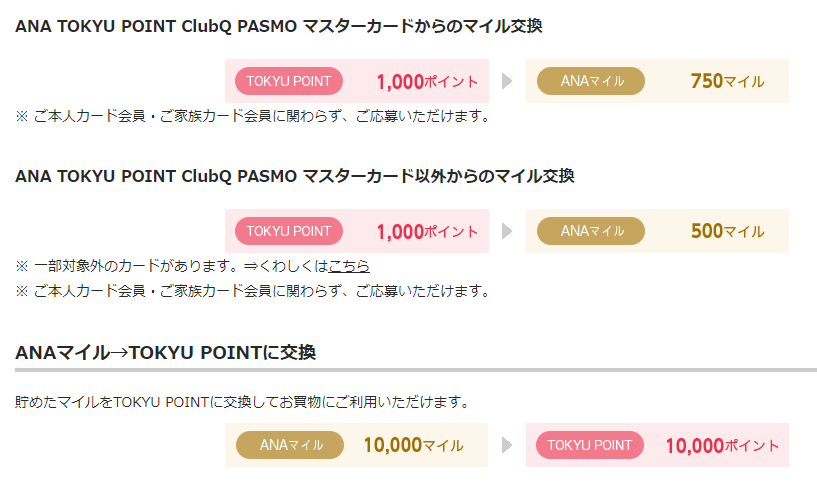Click the ANAマイル→TOKYU POINTに交換 heading
Screen dimensions: 817x490
pyautogui.click(x=166, y=353)
